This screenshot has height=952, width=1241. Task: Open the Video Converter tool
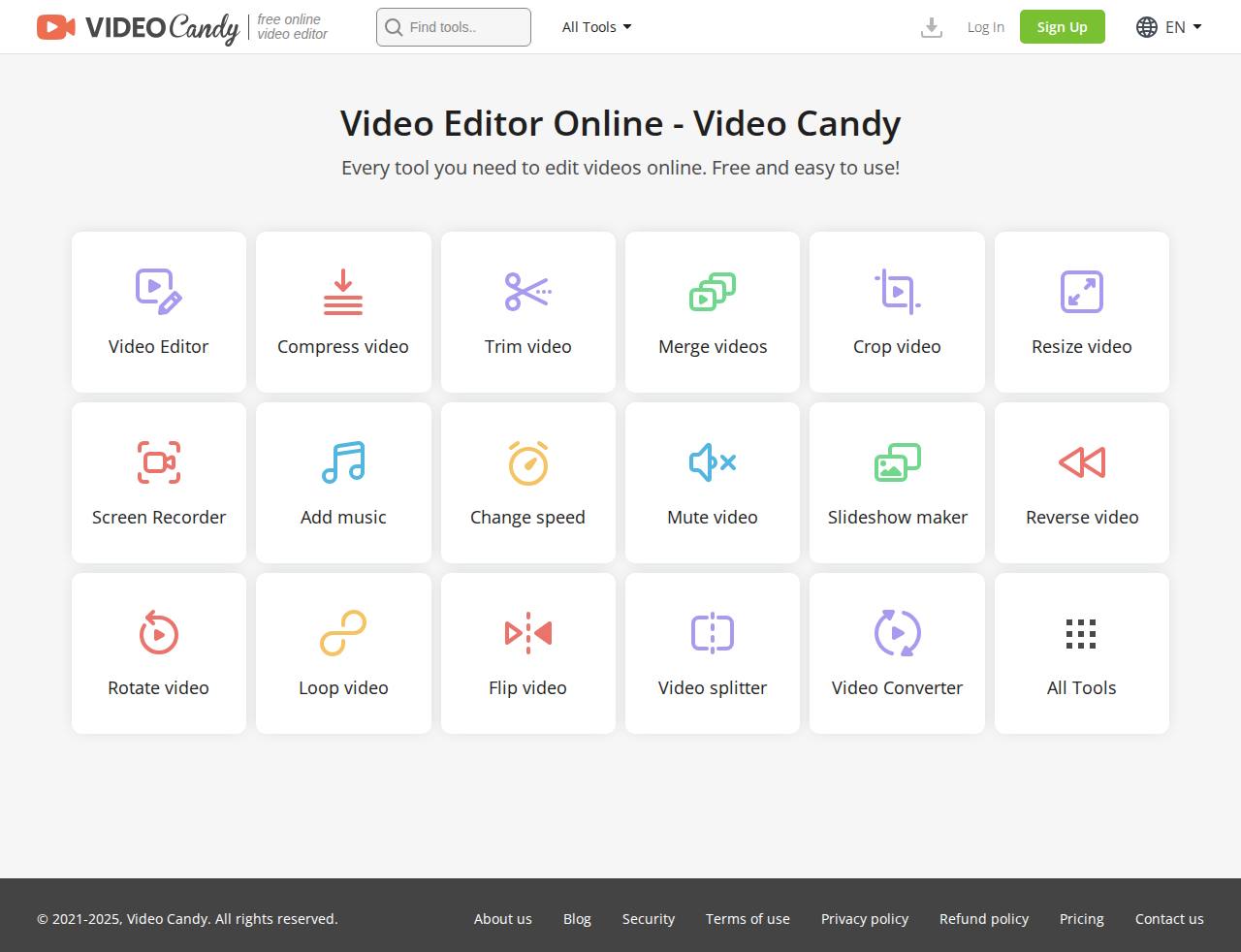pyautogui.click(x=897, y=652)
